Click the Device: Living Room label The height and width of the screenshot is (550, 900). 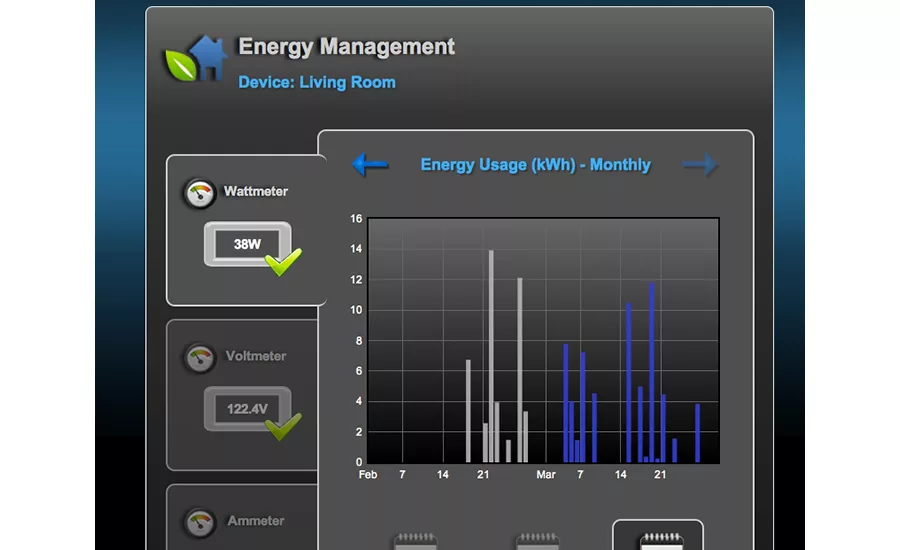click(317, 83)
